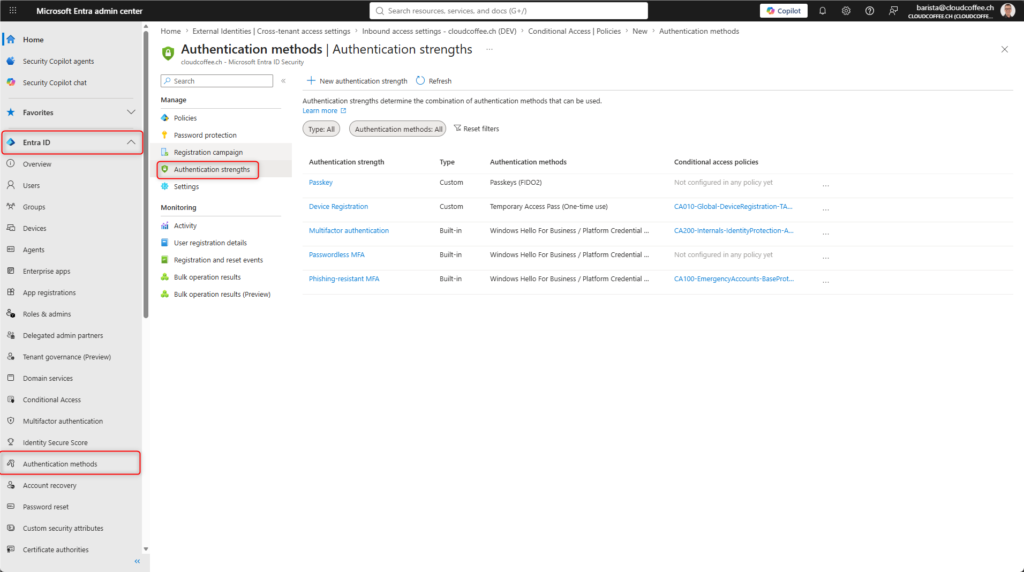Click External Identities breadcrumb link
Screen dimensions: 1024x572
coord(271,31)
